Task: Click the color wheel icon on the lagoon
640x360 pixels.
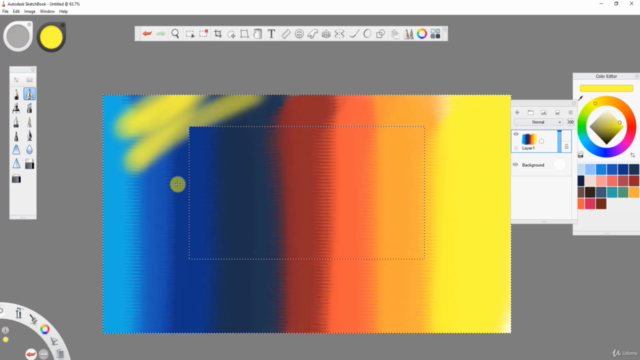Action: (x=45, y=329)
